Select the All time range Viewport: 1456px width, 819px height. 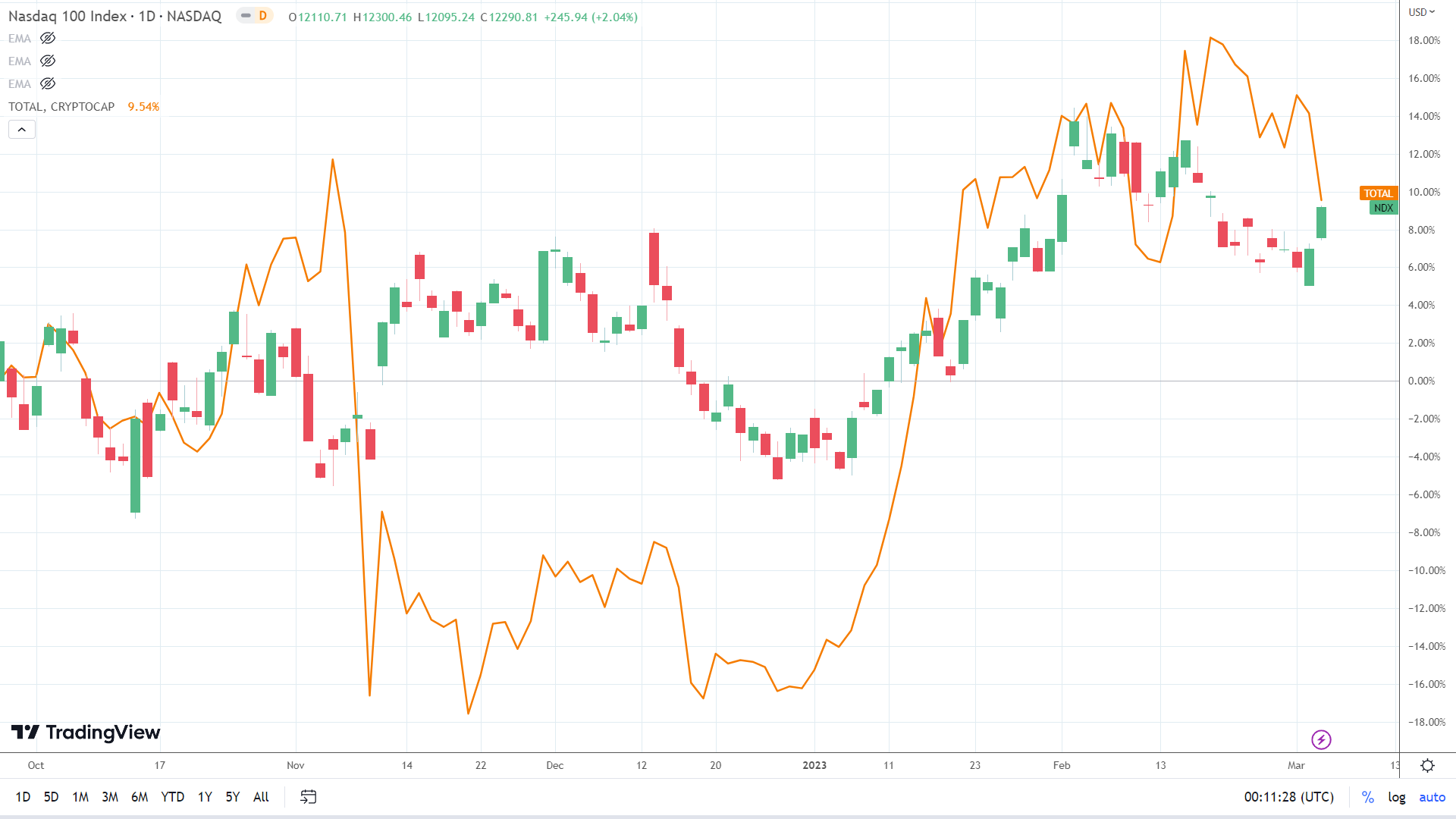pyautogui.click(x=261, y=797)
